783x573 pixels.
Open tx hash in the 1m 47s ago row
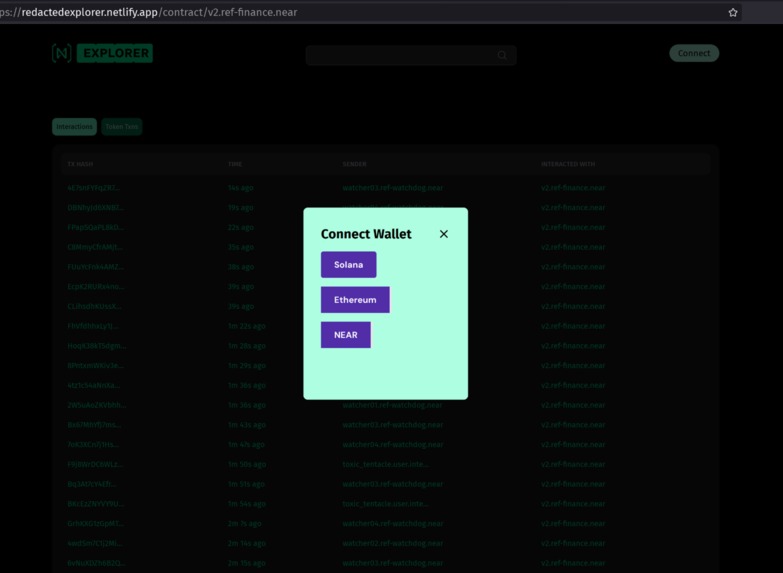point(93,445)
